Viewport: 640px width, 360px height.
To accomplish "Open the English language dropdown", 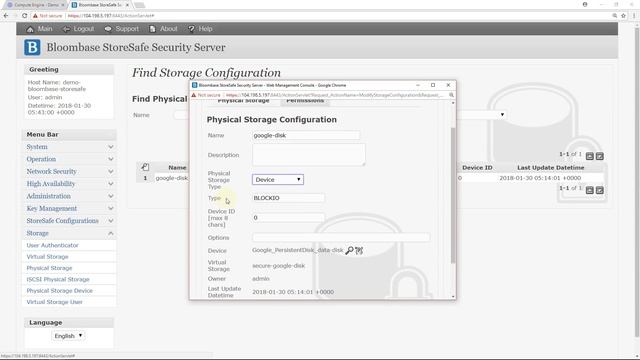I will (x=68, y=336).
